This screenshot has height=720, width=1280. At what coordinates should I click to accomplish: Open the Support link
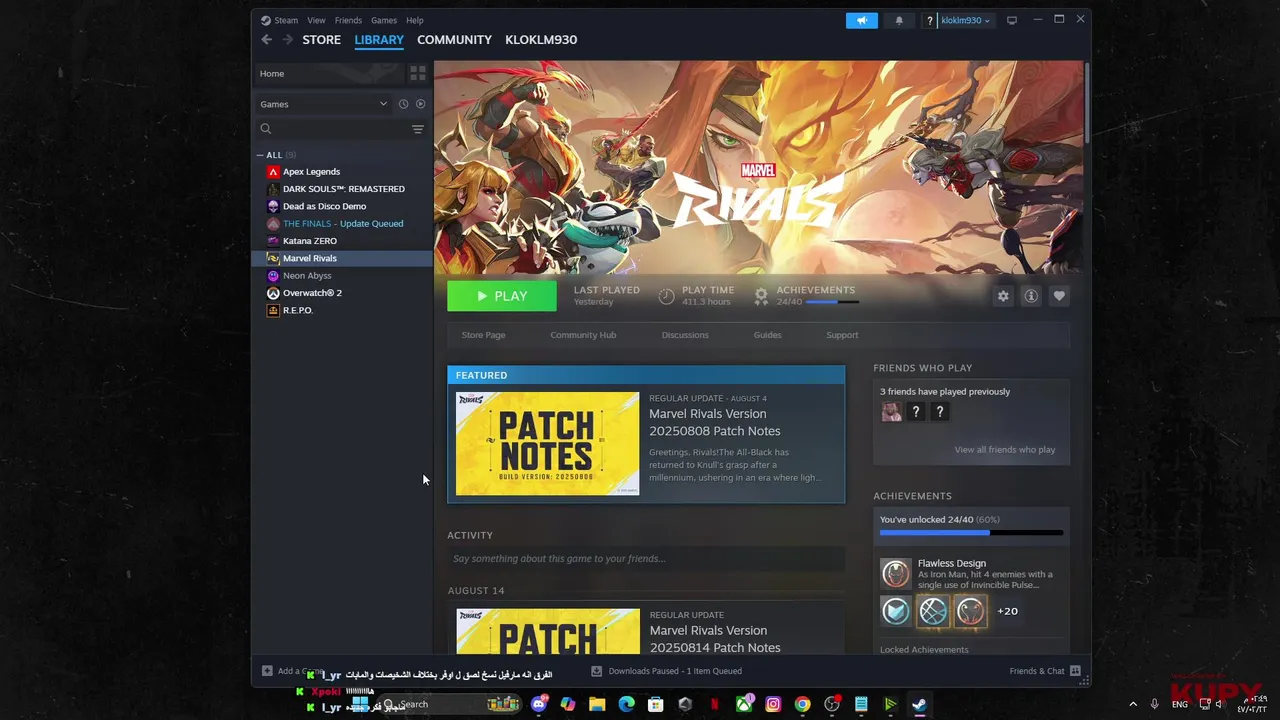click(842, 335)
